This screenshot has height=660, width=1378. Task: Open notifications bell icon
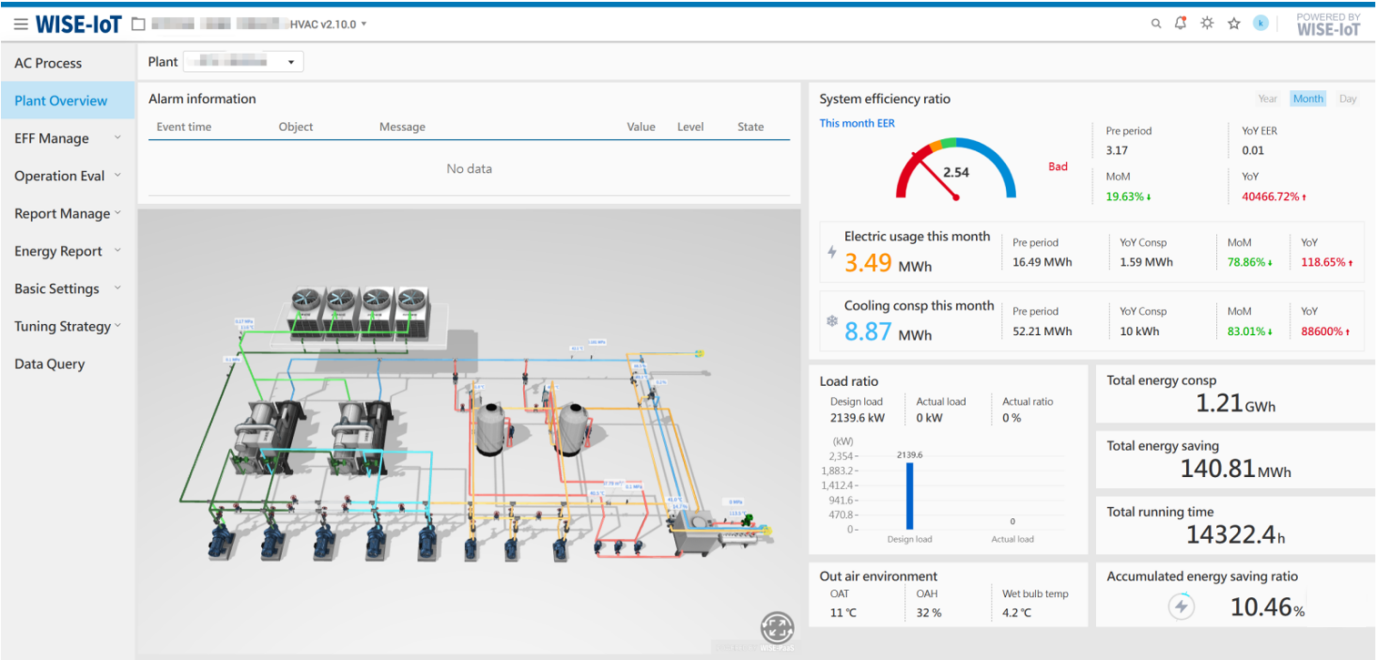pyautogui.click(x=1181, y=24)
